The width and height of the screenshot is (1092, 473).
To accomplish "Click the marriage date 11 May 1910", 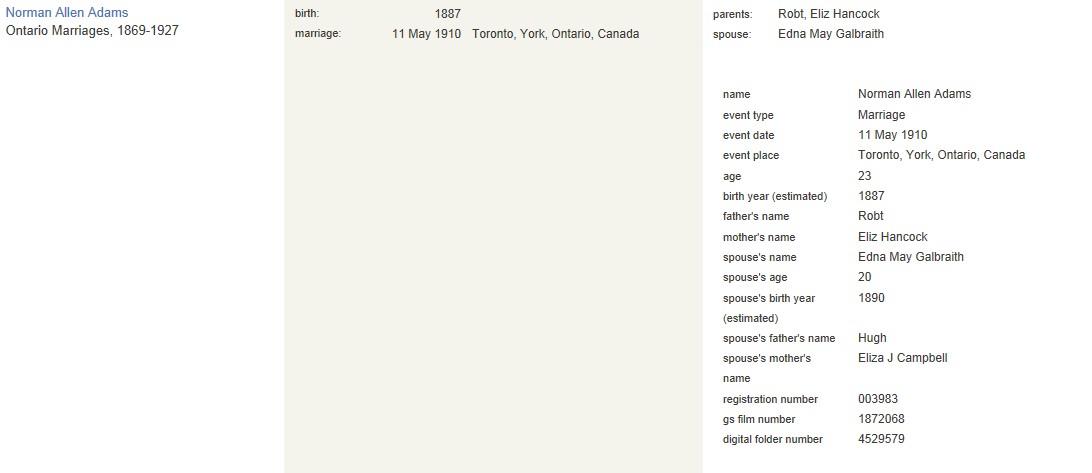I will pyautogui.click(x=426, y=33).
